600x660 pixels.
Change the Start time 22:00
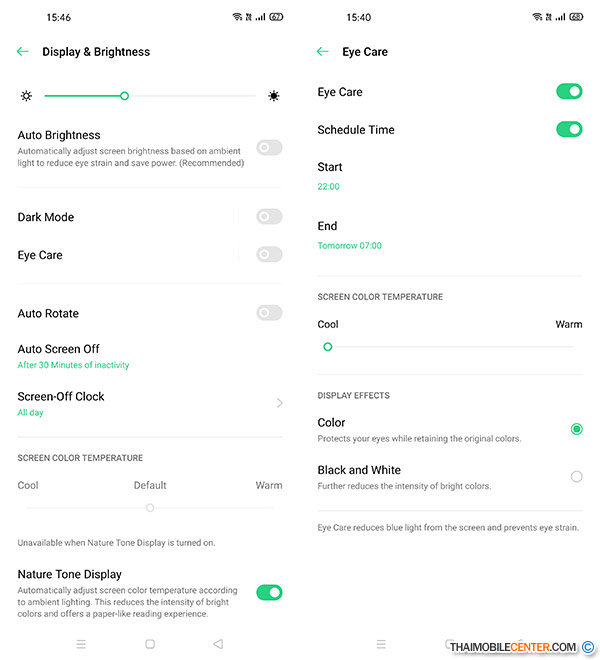point(328,186)
